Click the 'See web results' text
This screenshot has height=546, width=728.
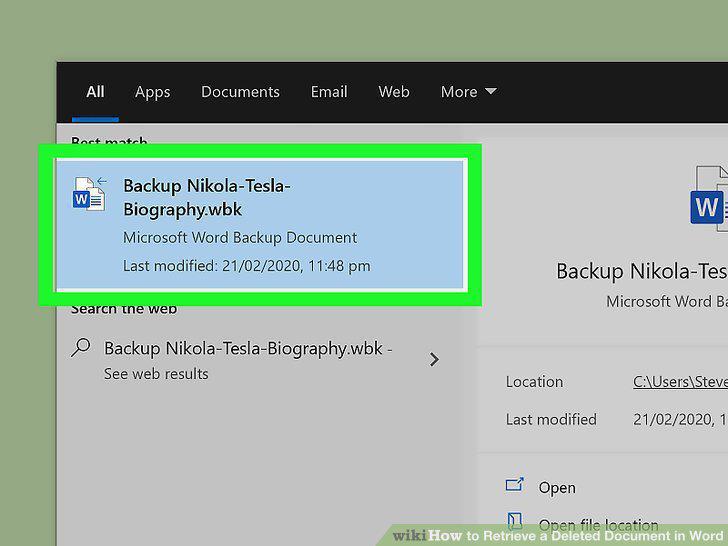point(156,374)
